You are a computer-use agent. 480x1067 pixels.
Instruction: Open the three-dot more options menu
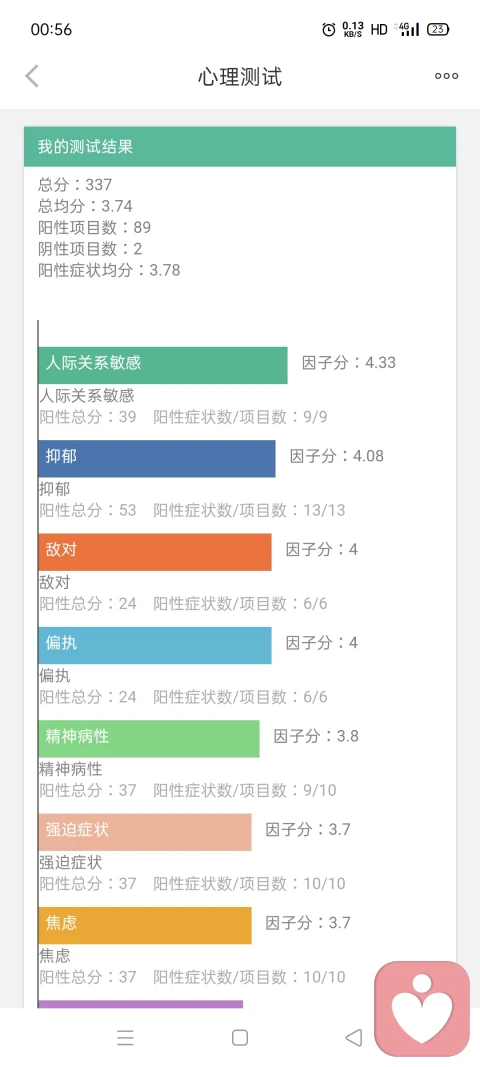pos(447,76)
